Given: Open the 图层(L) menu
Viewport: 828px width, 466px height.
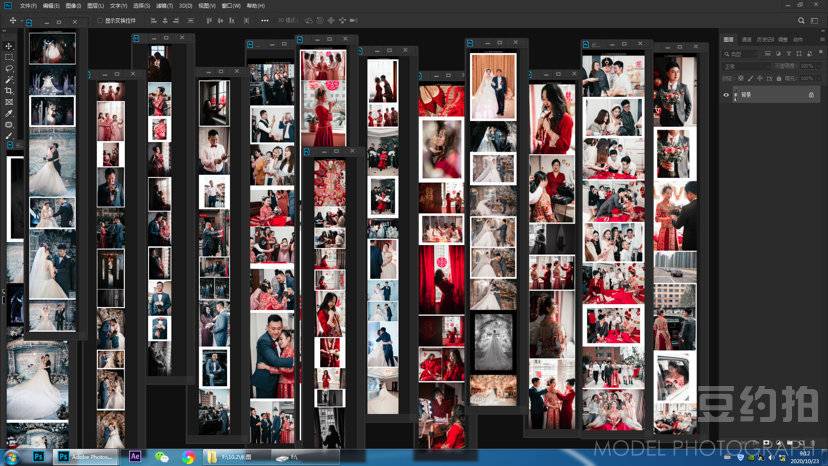Looking at the screenshot, I should 96,6.
